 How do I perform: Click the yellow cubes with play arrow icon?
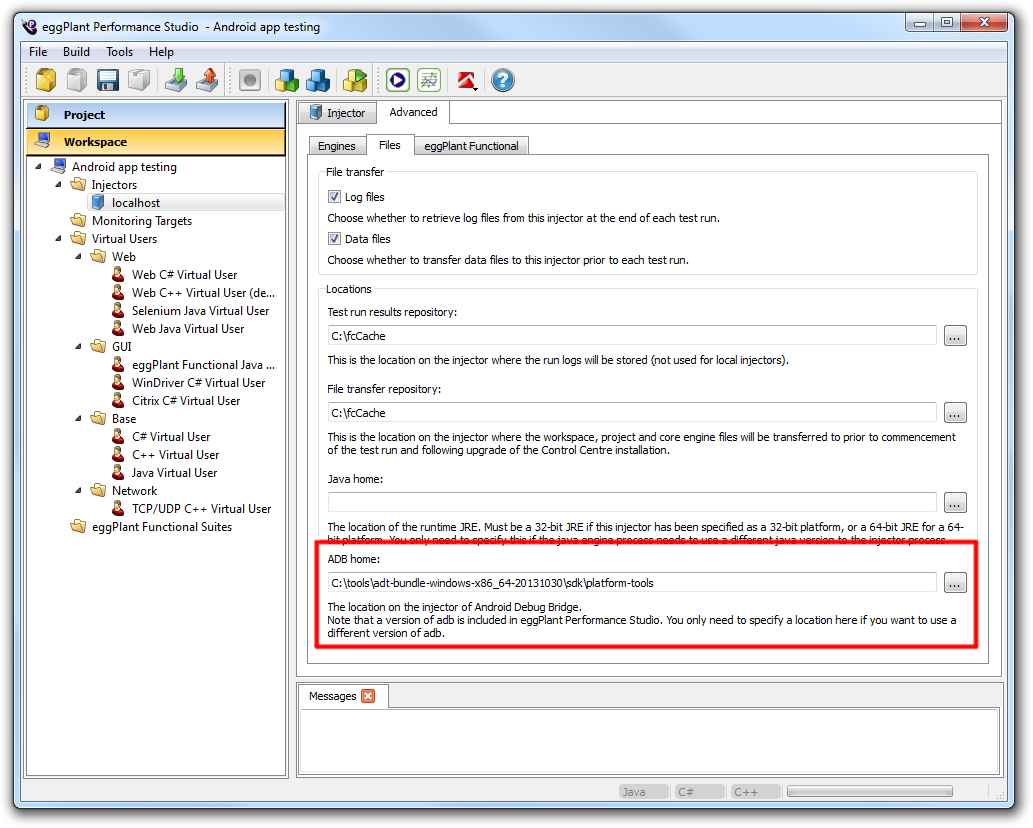[355, 80]
